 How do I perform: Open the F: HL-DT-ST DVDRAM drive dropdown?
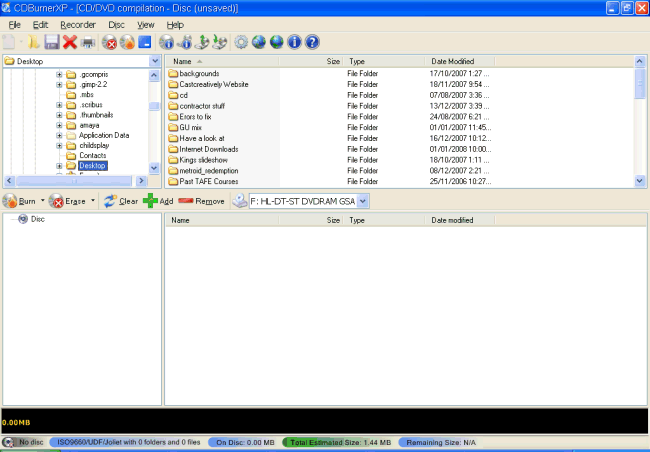pos(363,202)
